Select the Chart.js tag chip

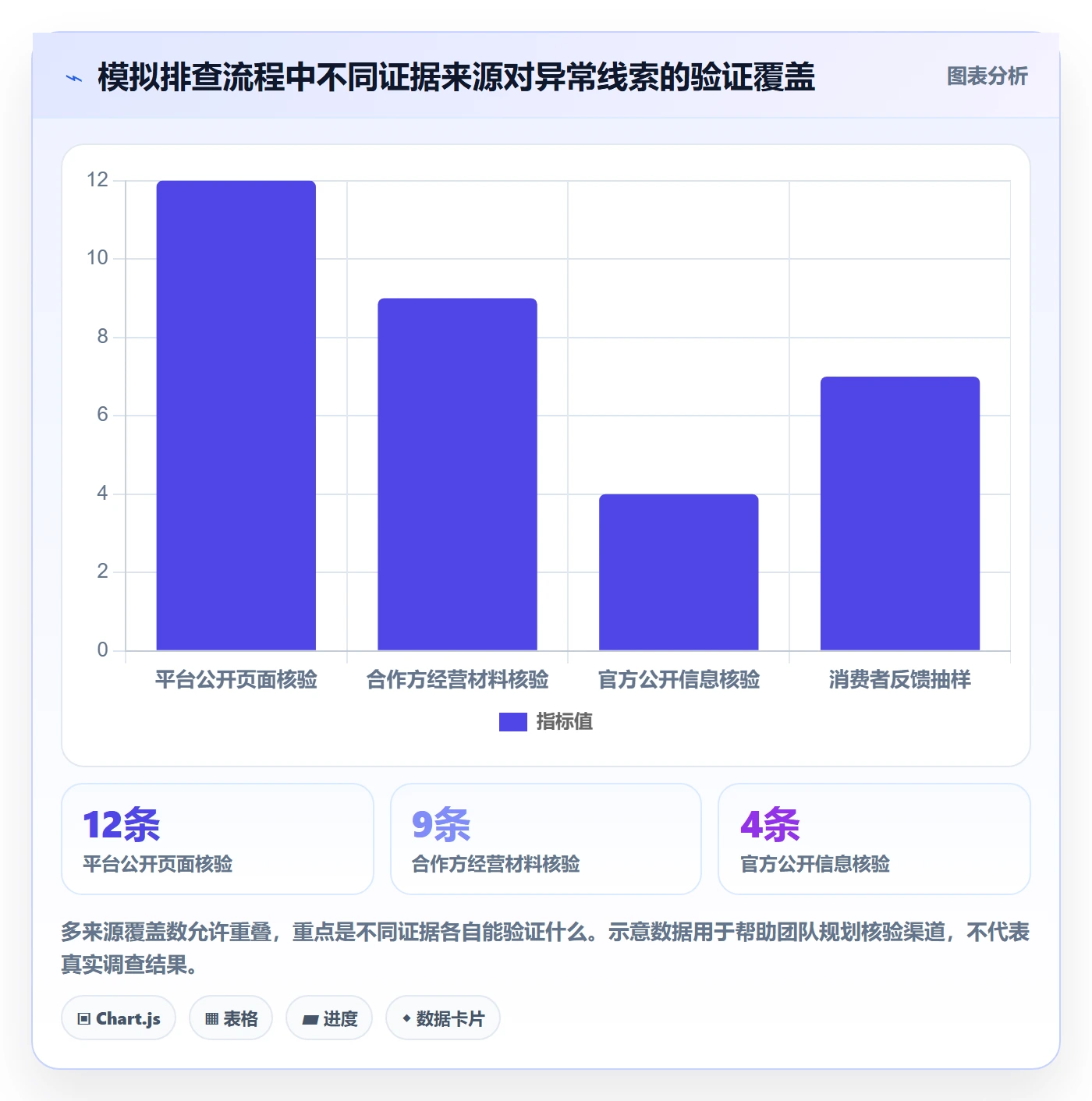pos(119,1018)
